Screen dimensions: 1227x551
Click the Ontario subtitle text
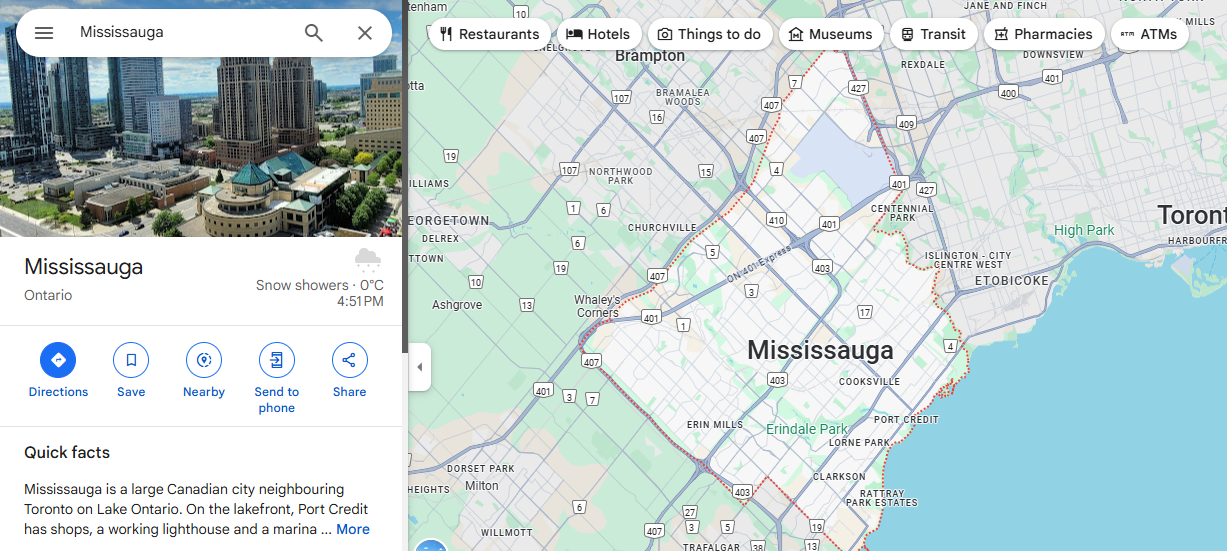(x=48, y=295)
